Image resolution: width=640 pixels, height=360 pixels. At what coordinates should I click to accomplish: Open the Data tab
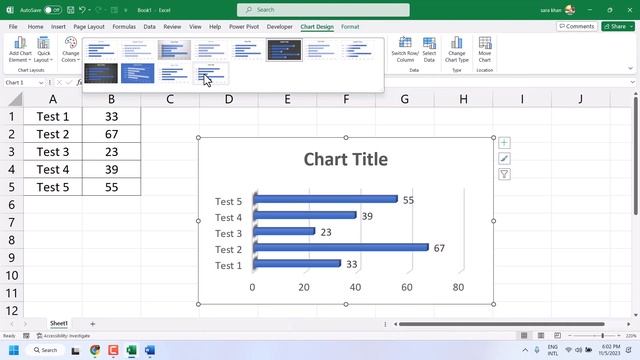point(149,27)
